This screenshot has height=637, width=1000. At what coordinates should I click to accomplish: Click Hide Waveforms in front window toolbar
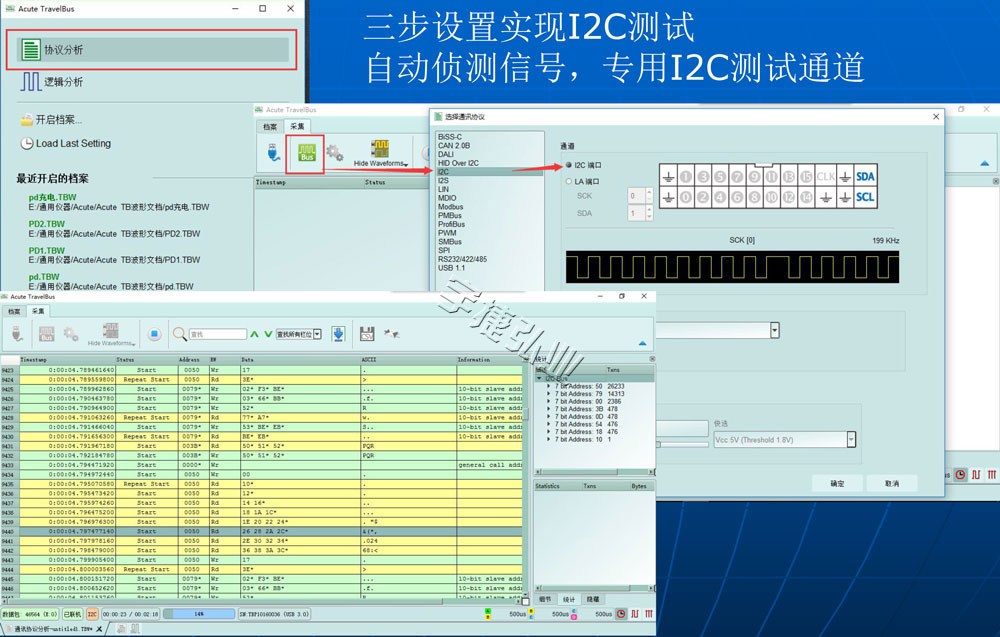point(111,334)
